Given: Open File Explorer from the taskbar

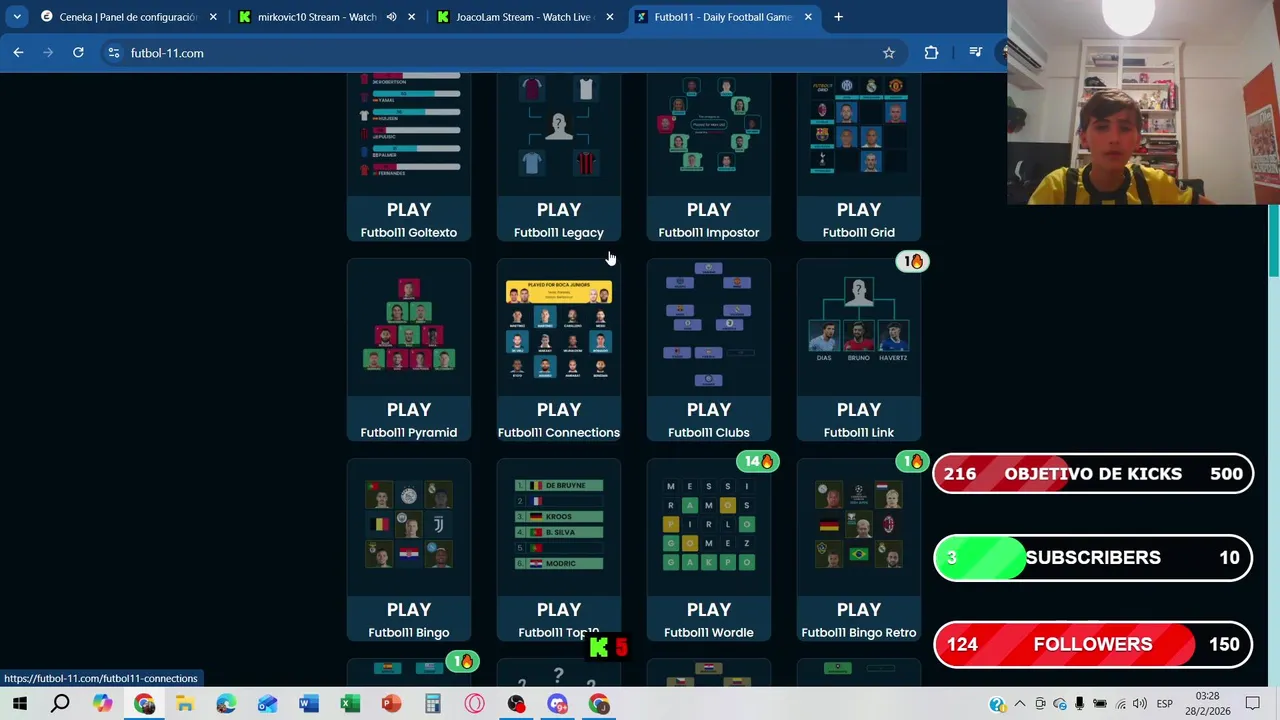Looking at the screenshot, I should pos(185,704).
